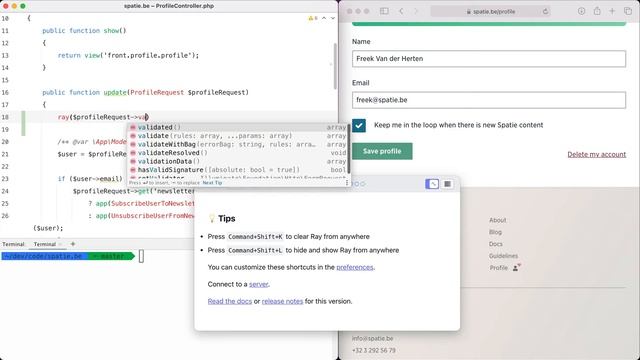Screen dimensions: 640x360
Task: Switch to the first Terminal tab
Action: (13, 244)
